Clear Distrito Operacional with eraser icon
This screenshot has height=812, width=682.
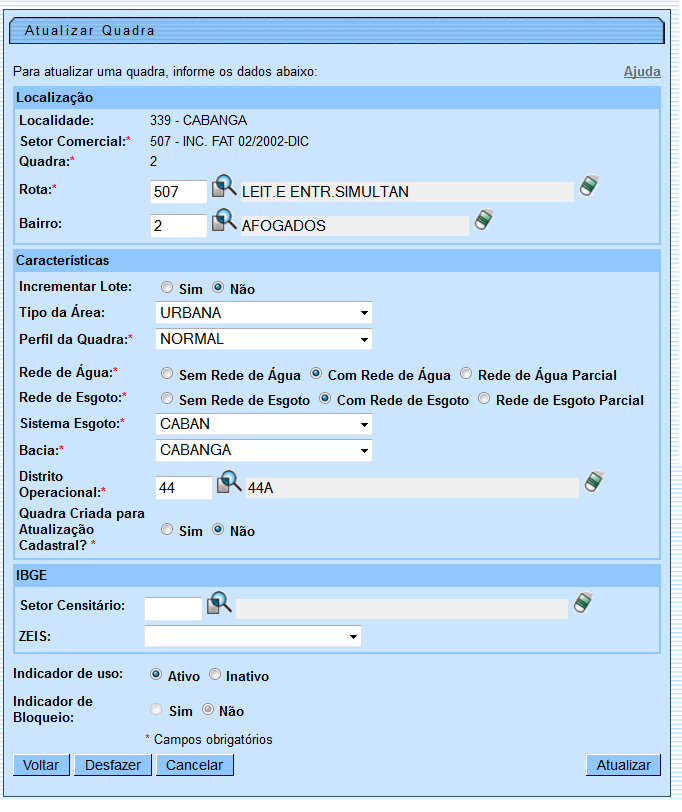tap(594, 482)
